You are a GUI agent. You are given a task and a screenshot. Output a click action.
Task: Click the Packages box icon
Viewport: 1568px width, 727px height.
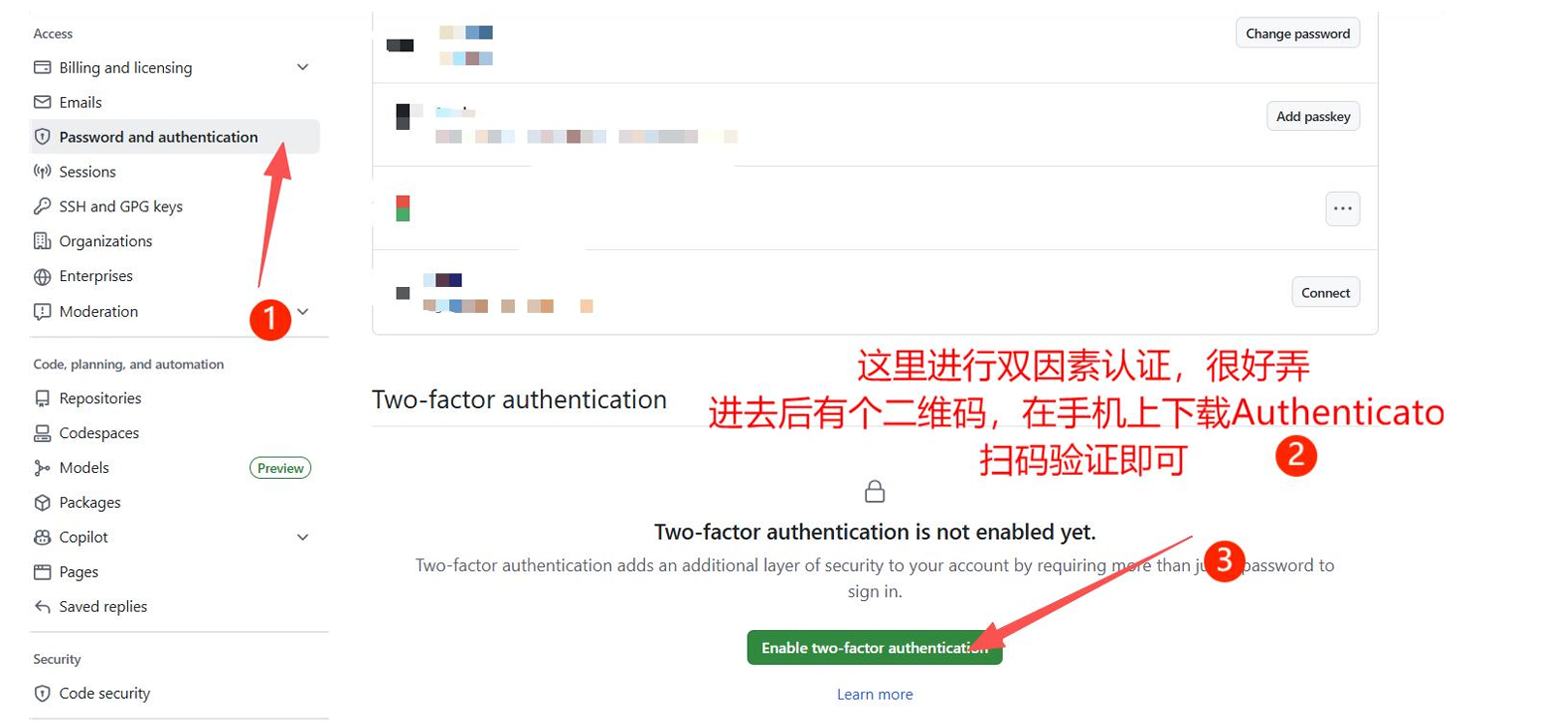pyautogui.click(x=42, y=503)
